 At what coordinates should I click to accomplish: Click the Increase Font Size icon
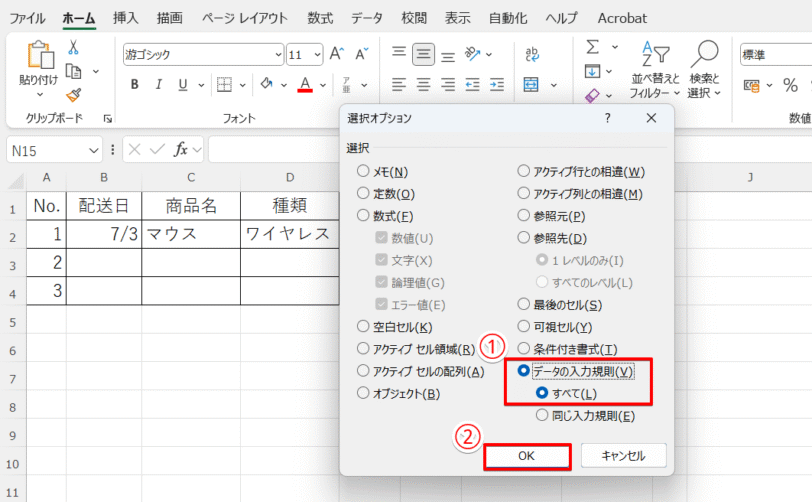(337, 54)
